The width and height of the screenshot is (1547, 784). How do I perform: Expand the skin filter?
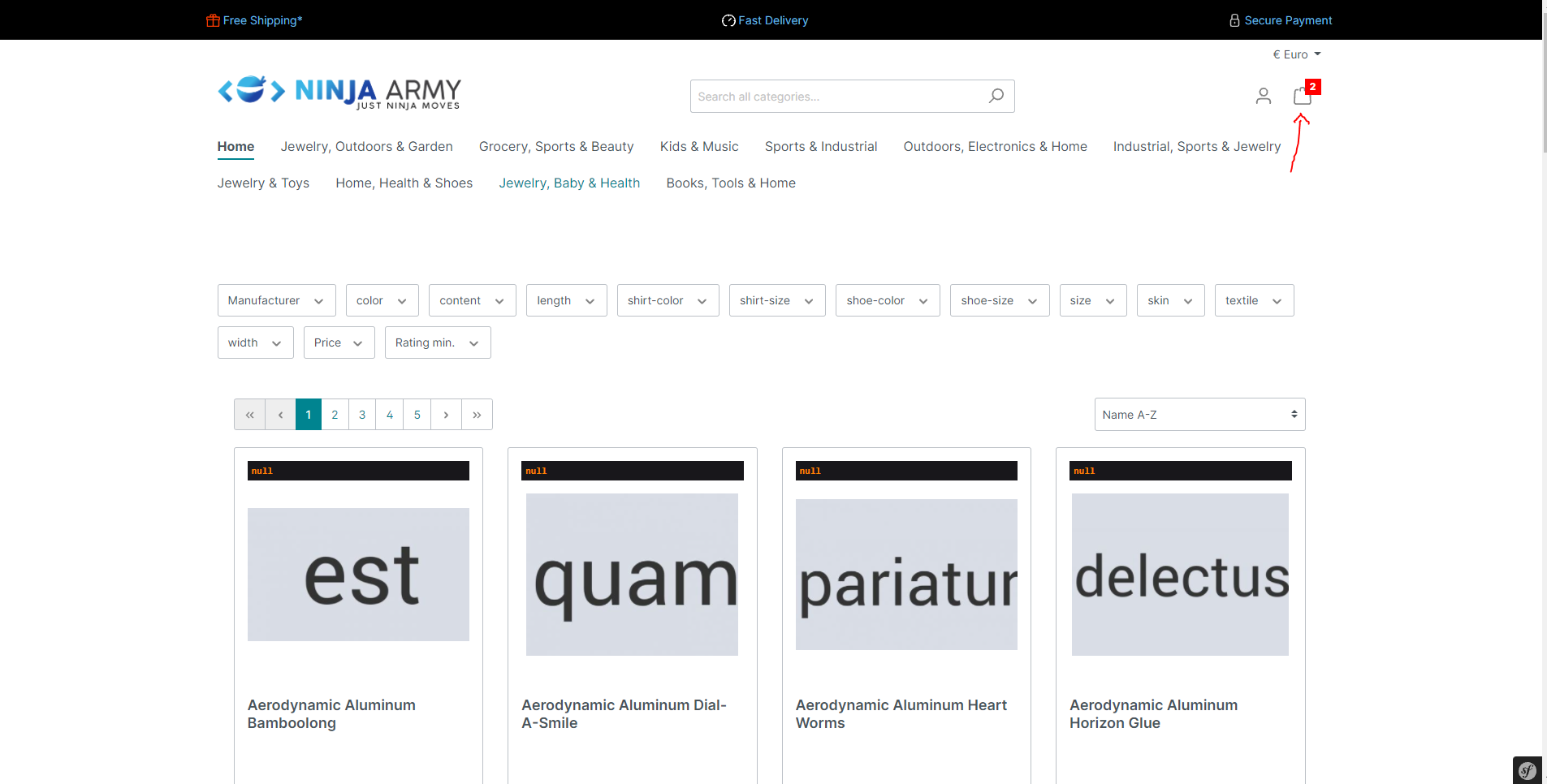pyautogui.click(x=1170, y=300)
